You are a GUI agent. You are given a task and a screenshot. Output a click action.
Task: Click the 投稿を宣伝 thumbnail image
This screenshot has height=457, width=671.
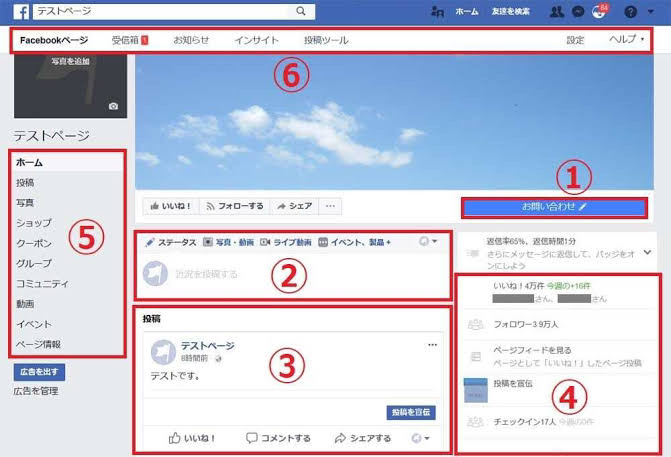click(476, 390)
